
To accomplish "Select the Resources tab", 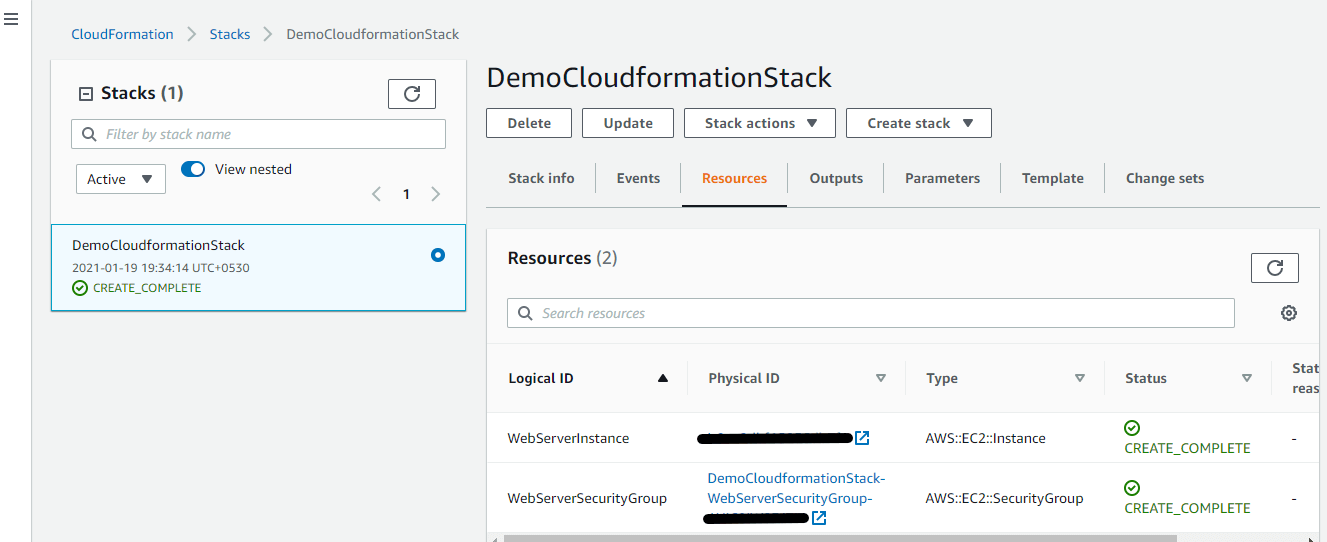I will click(734, 178).
